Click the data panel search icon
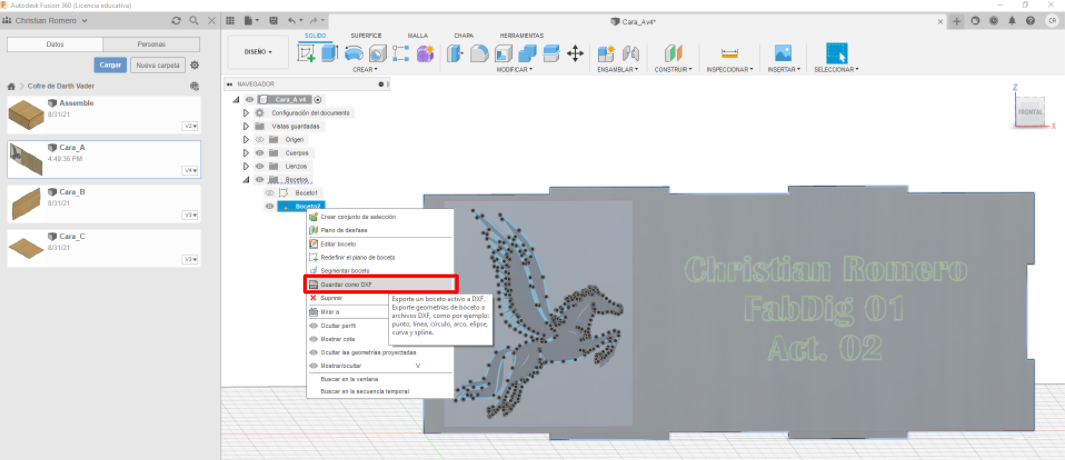Image resolution: width=1065 pixels, height=460 pixels. (x=194, y=21)
